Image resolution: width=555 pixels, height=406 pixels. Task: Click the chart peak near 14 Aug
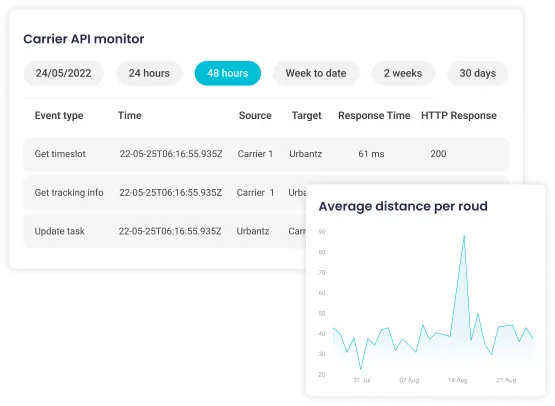click(464, 236)
